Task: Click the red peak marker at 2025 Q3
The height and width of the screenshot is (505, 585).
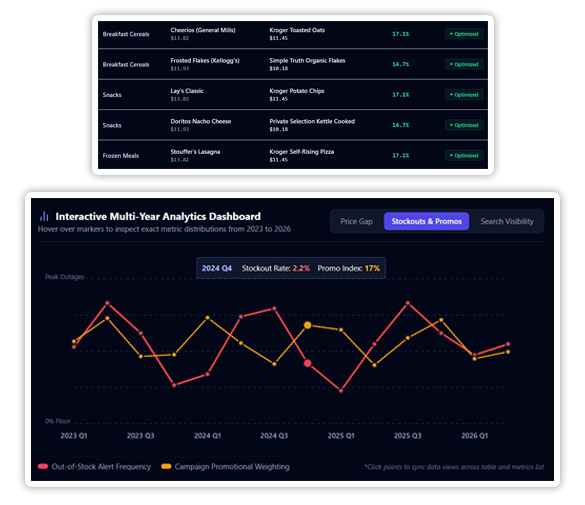Action: [x=407, y=303]
